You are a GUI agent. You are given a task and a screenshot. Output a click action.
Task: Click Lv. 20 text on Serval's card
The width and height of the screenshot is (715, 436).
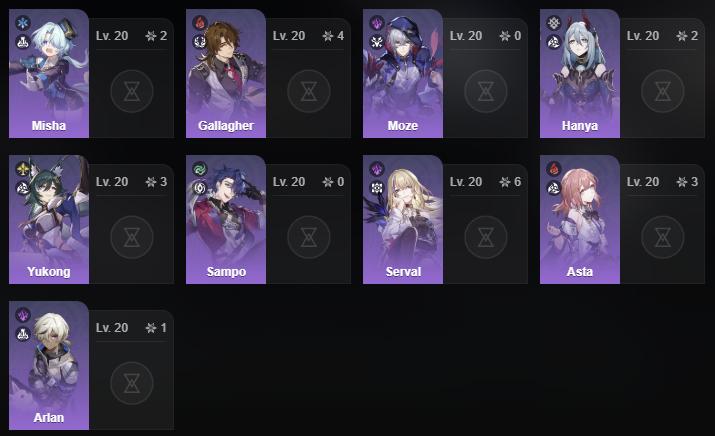pos(466,182)
